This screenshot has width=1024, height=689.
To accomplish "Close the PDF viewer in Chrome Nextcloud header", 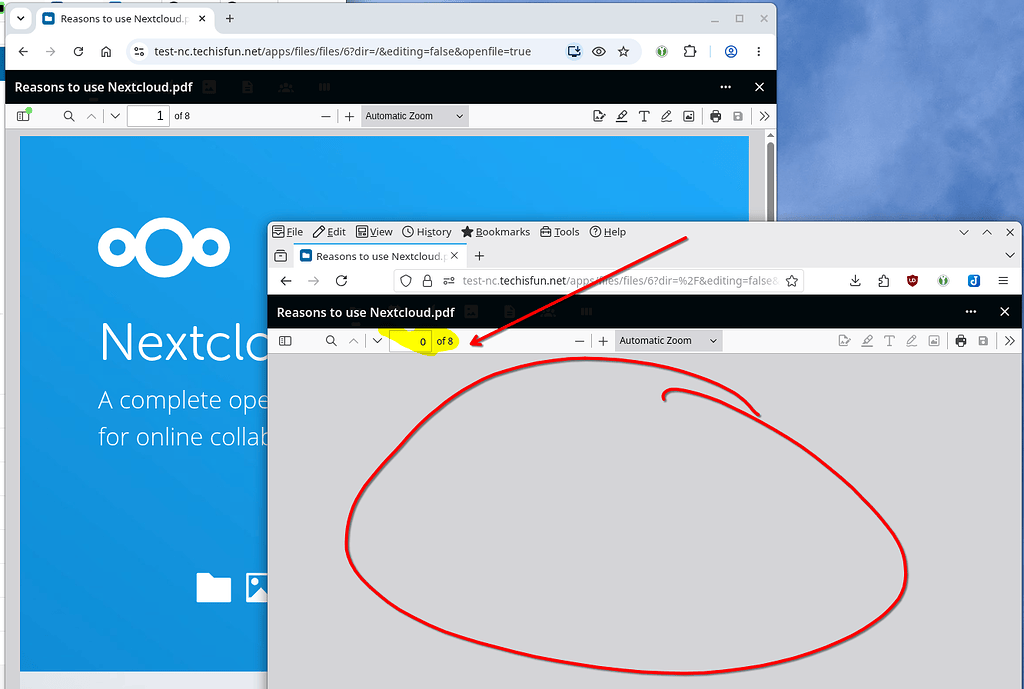I will (x=759, y=87).
